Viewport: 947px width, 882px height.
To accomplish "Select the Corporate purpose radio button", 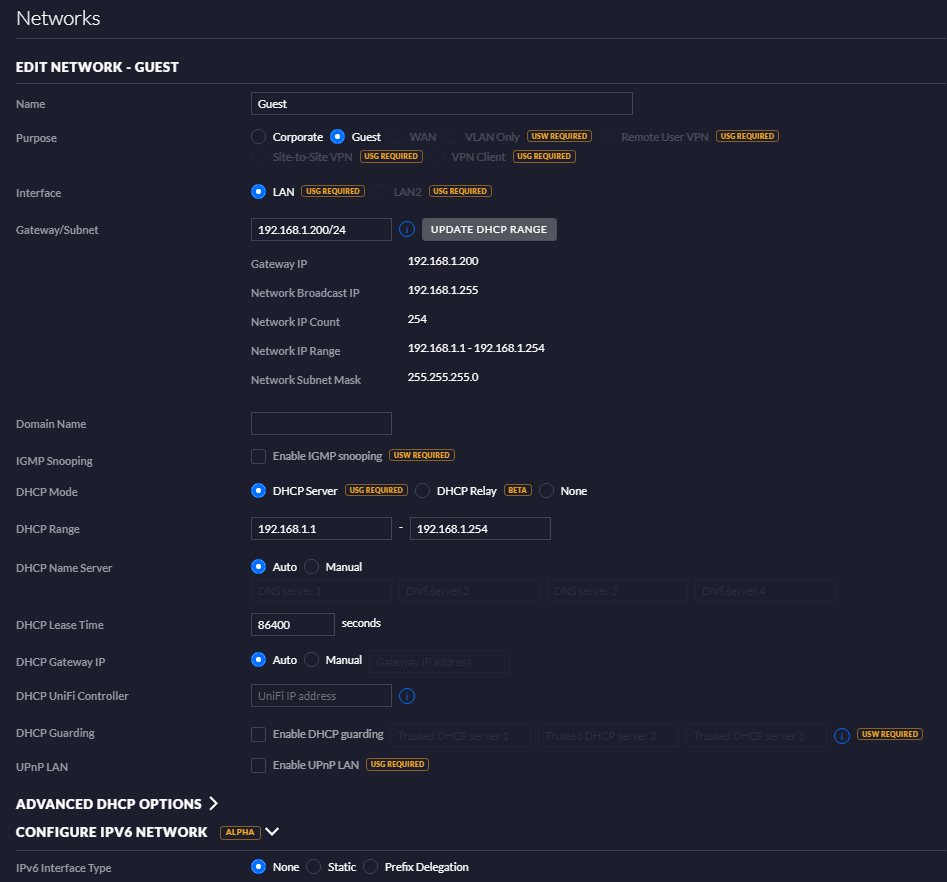I will tap(259, 137).
